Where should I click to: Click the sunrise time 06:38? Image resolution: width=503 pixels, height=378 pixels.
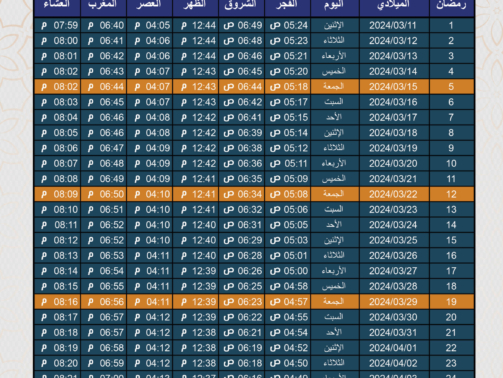(242, 148)
